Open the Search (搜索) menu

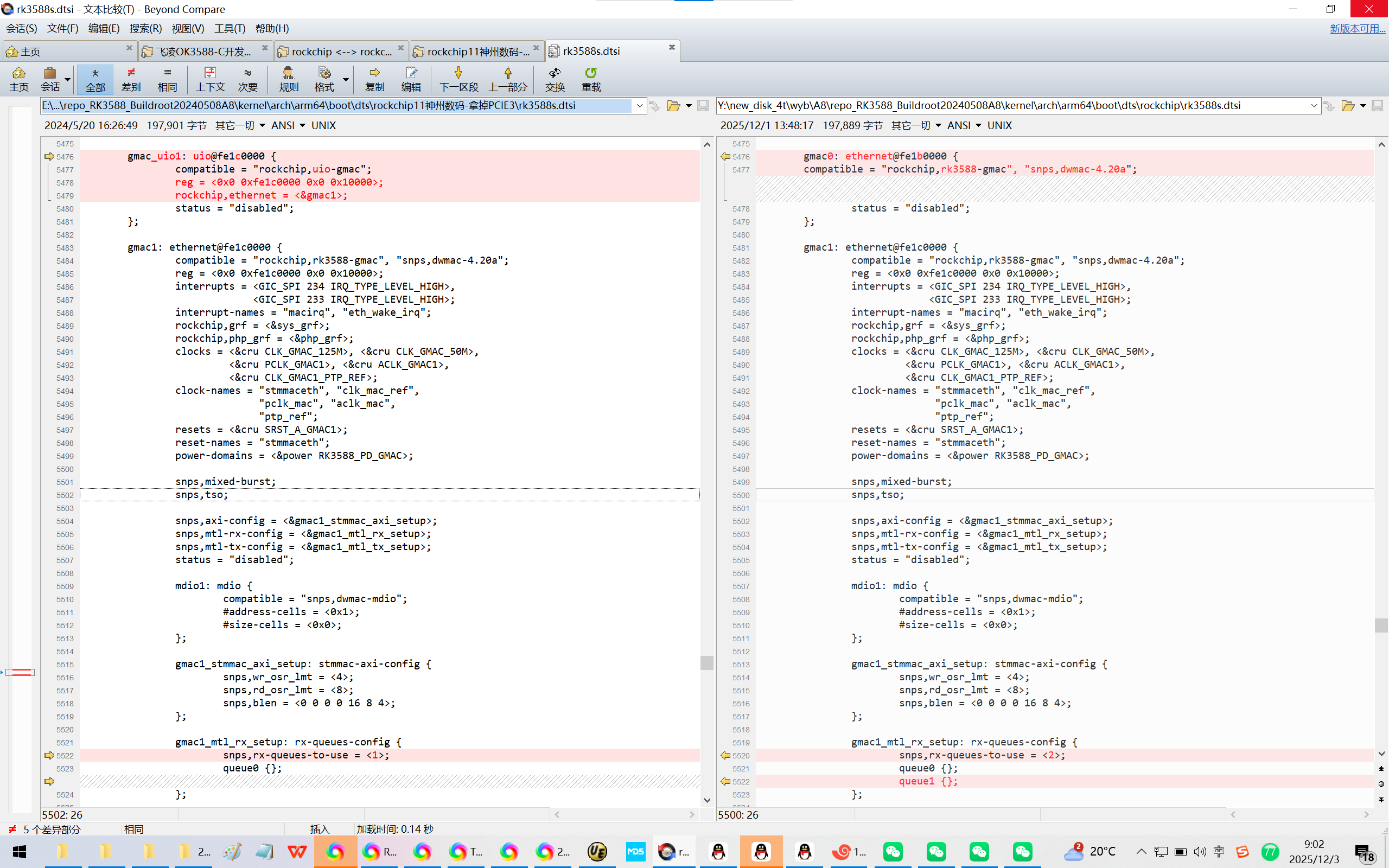click(145, 28)
